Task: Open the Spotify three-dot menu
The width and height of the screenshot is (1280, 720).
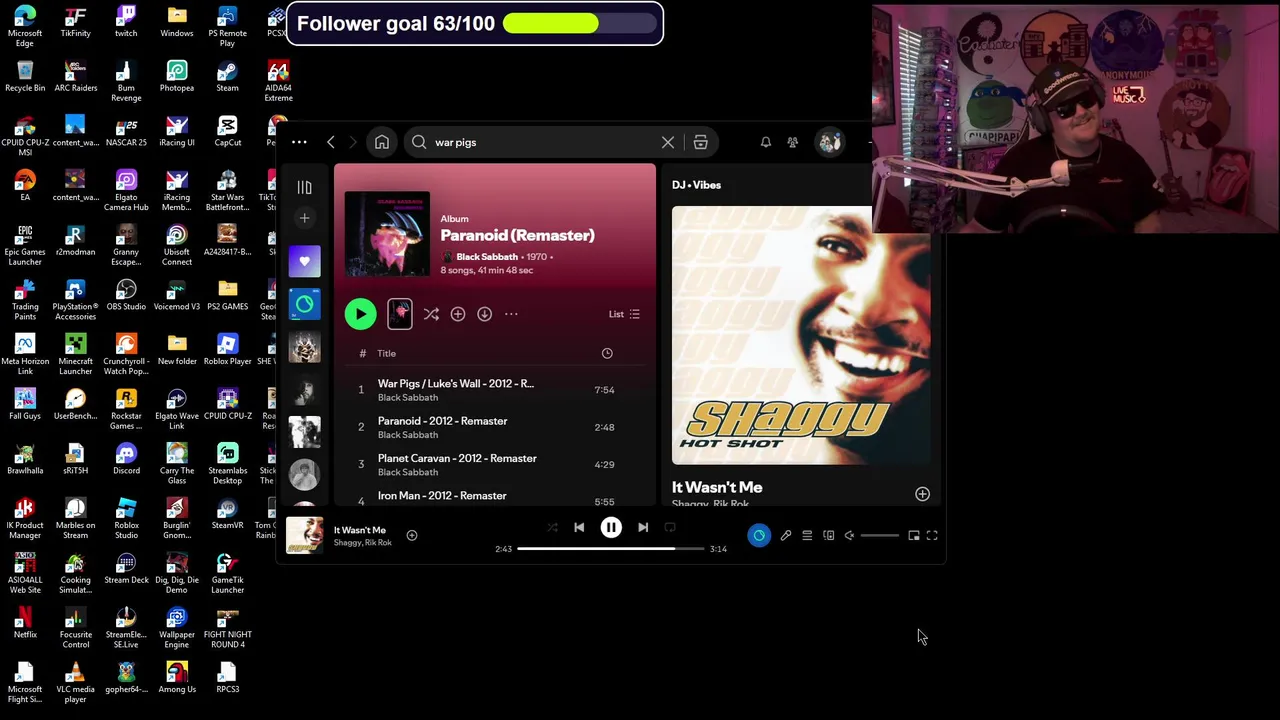Action: 299,142
